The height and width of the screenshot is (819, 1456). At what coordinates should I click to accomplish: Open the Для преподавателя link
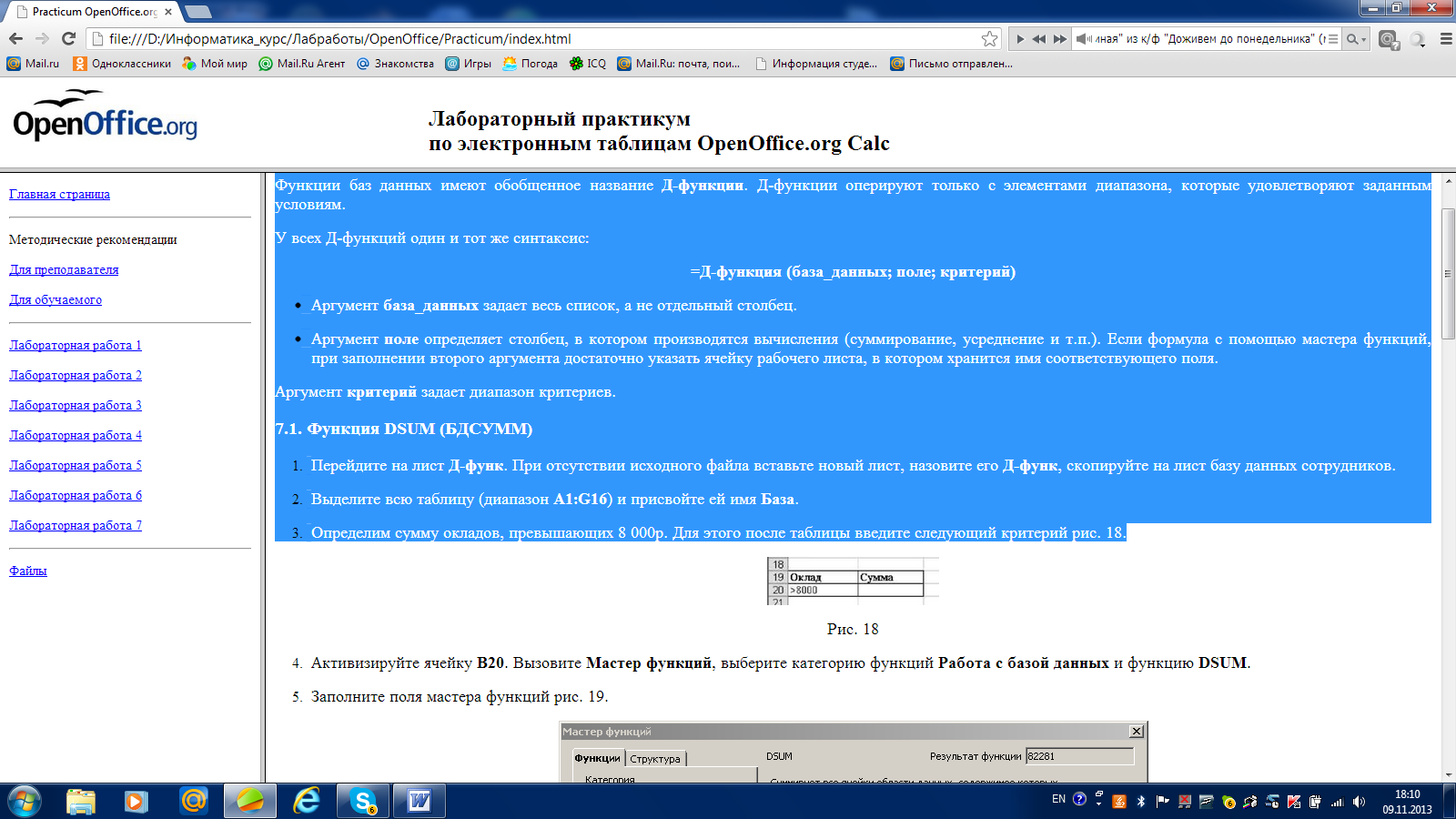64,269
